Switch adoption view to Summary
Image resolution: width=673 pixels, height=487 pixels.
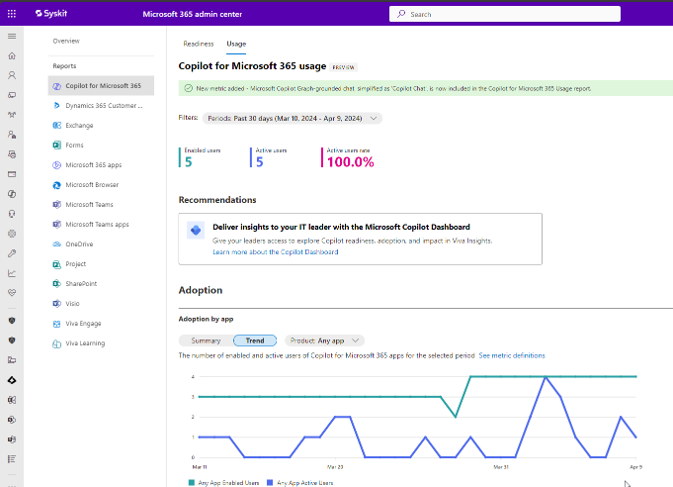click(206, 341)
